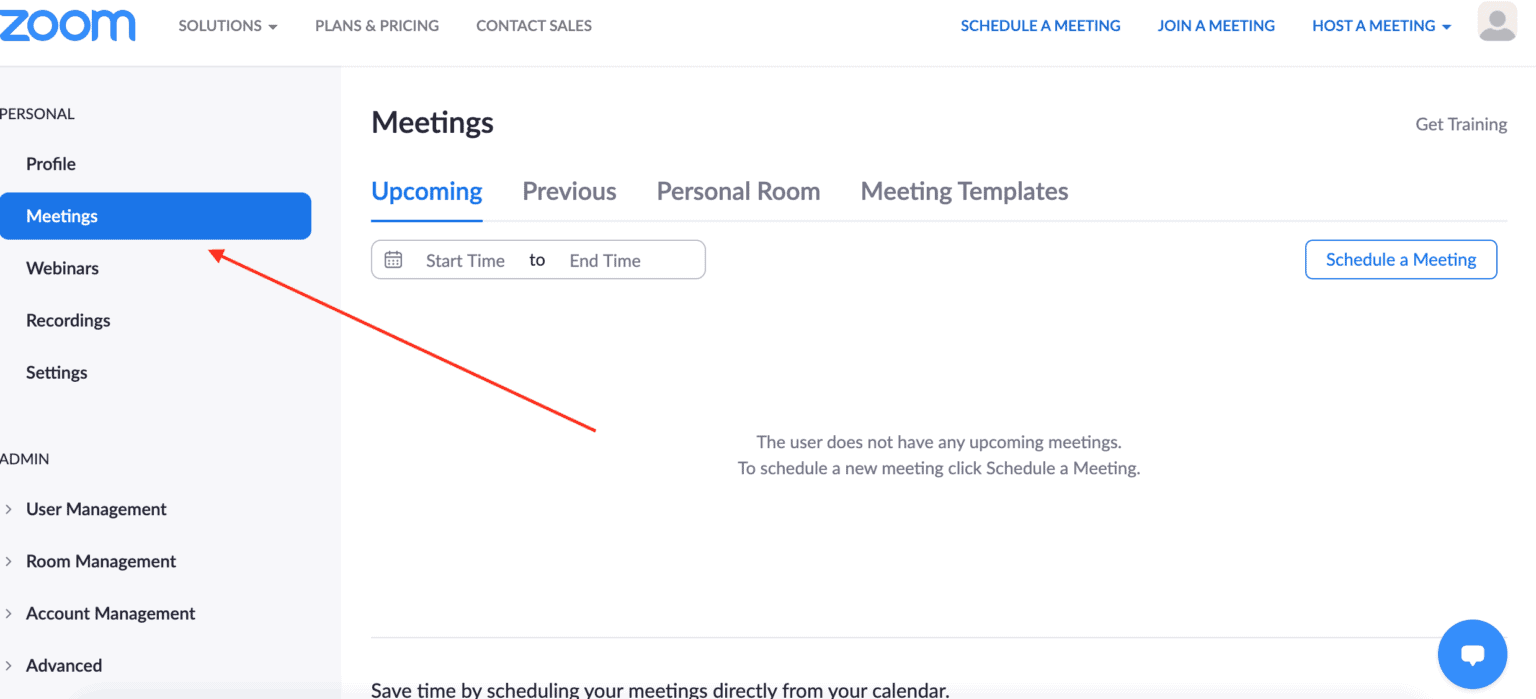Click the Start Time input field

pyautogui.click(x=465, y=259)
